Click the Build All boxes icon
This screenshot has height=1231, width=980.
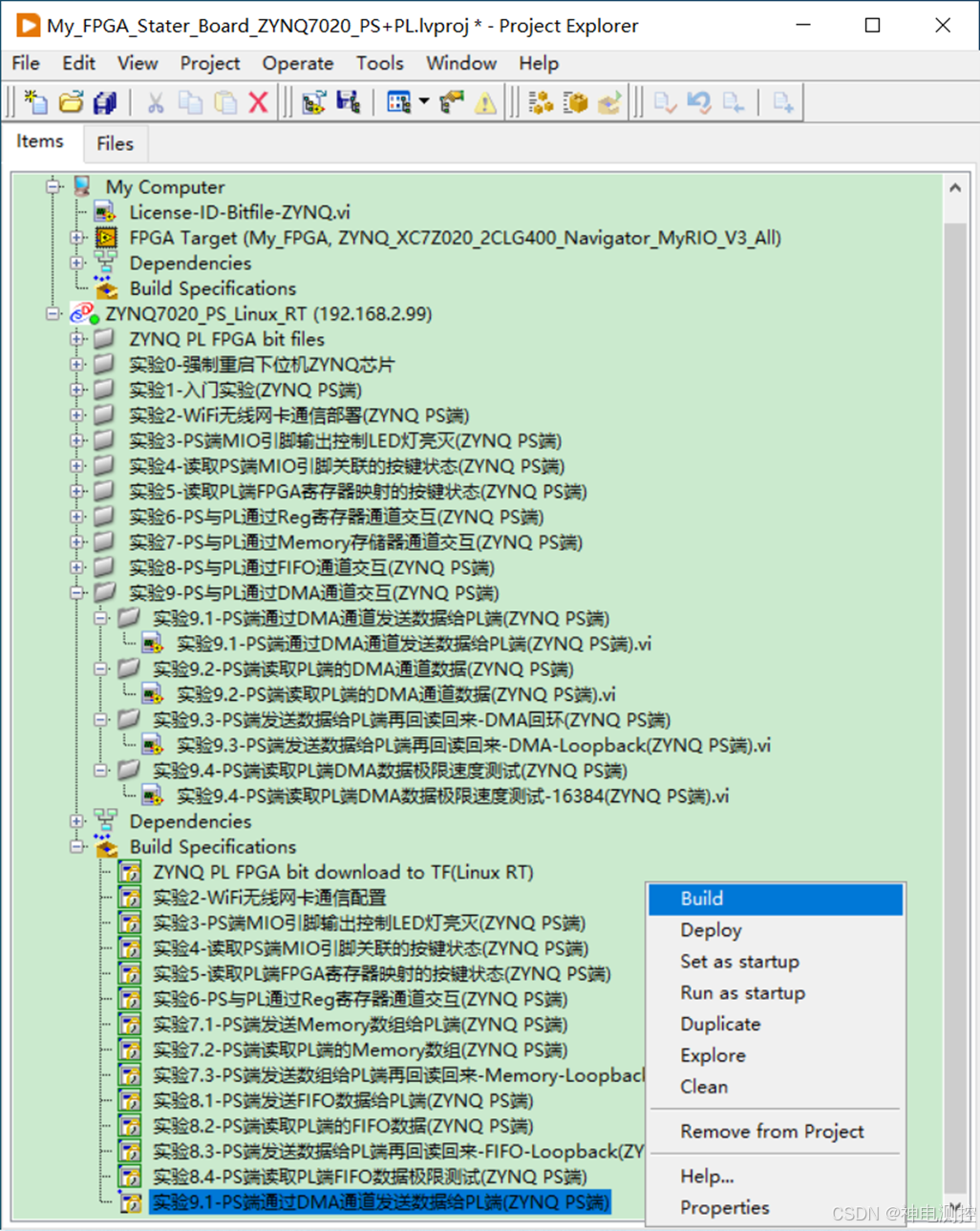(x=541, y=102)
